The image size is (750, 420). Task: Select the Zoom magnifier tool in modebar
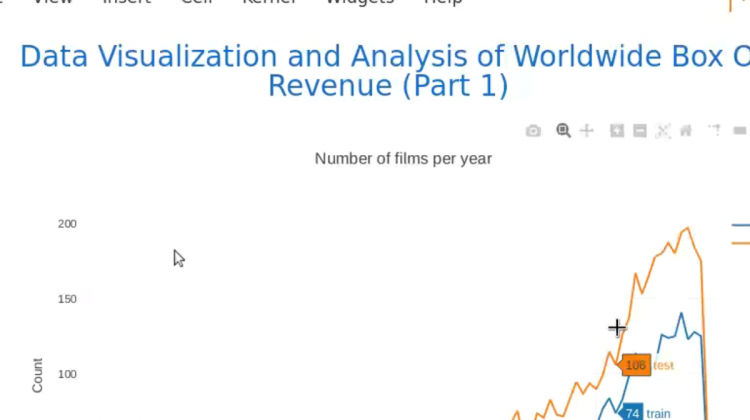coord(563,131)
